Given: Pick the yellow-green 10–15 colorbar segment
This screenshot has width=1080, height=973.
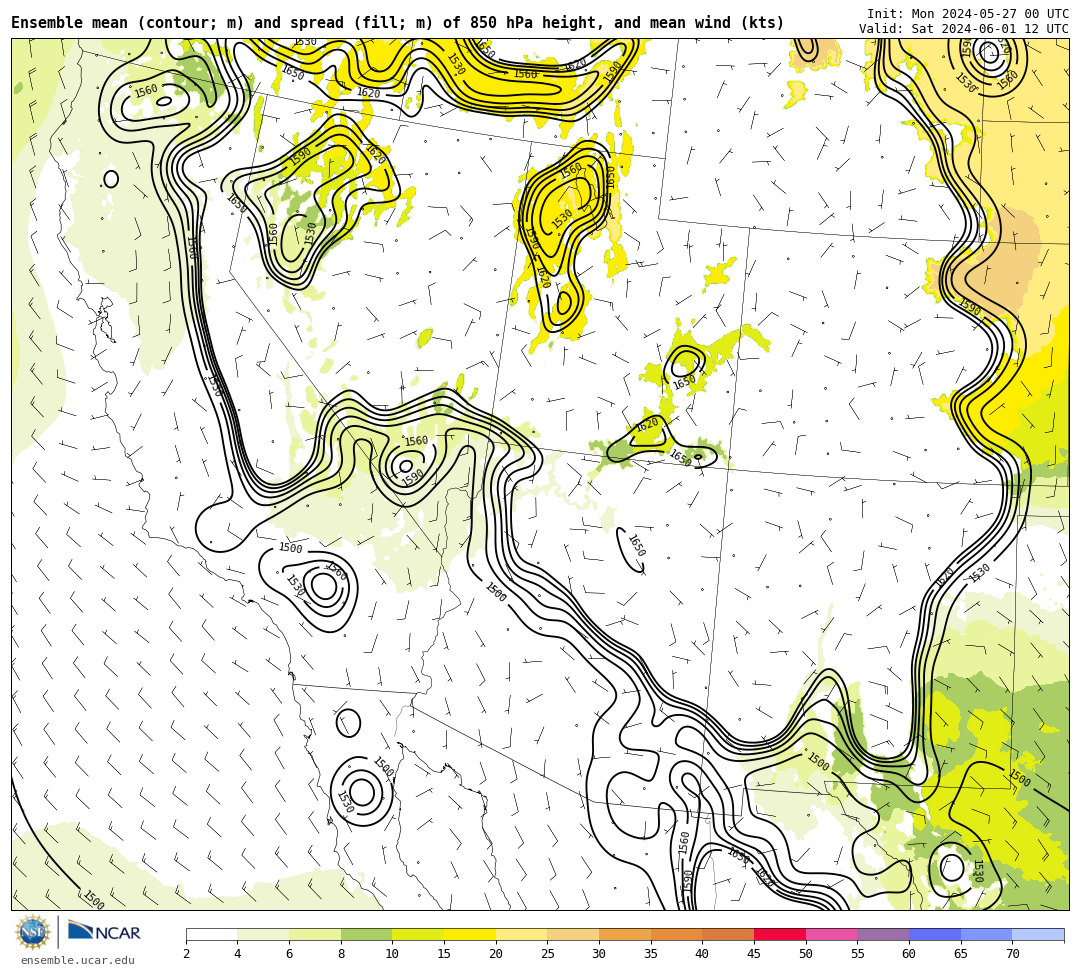Looking at the screenshot, I should pyautogui.click(x=418, y=934).
